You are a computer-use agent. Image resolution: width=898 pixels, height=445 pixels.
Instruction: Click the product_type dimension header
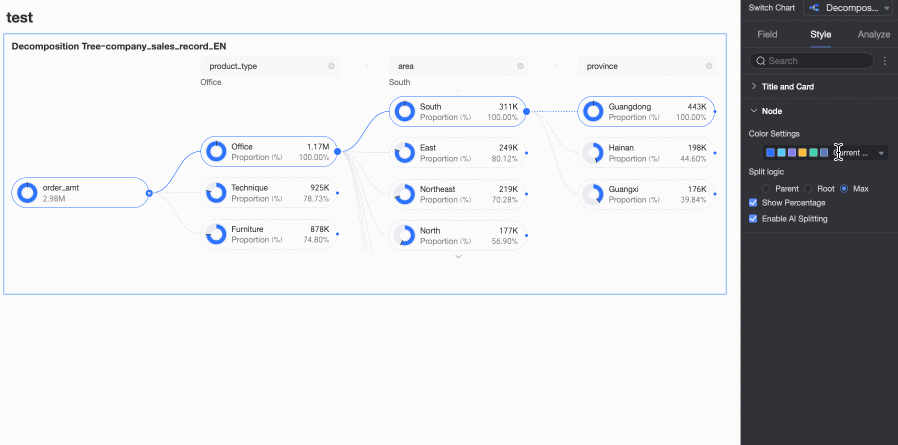[x=270, y=66]
